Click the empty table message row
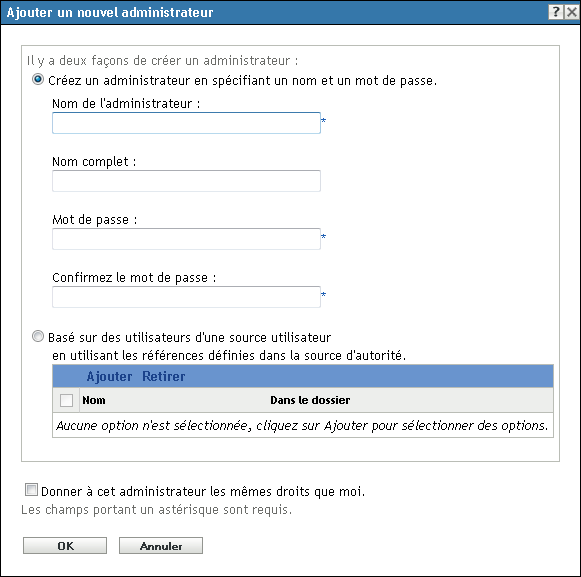 tap(303, 425)
